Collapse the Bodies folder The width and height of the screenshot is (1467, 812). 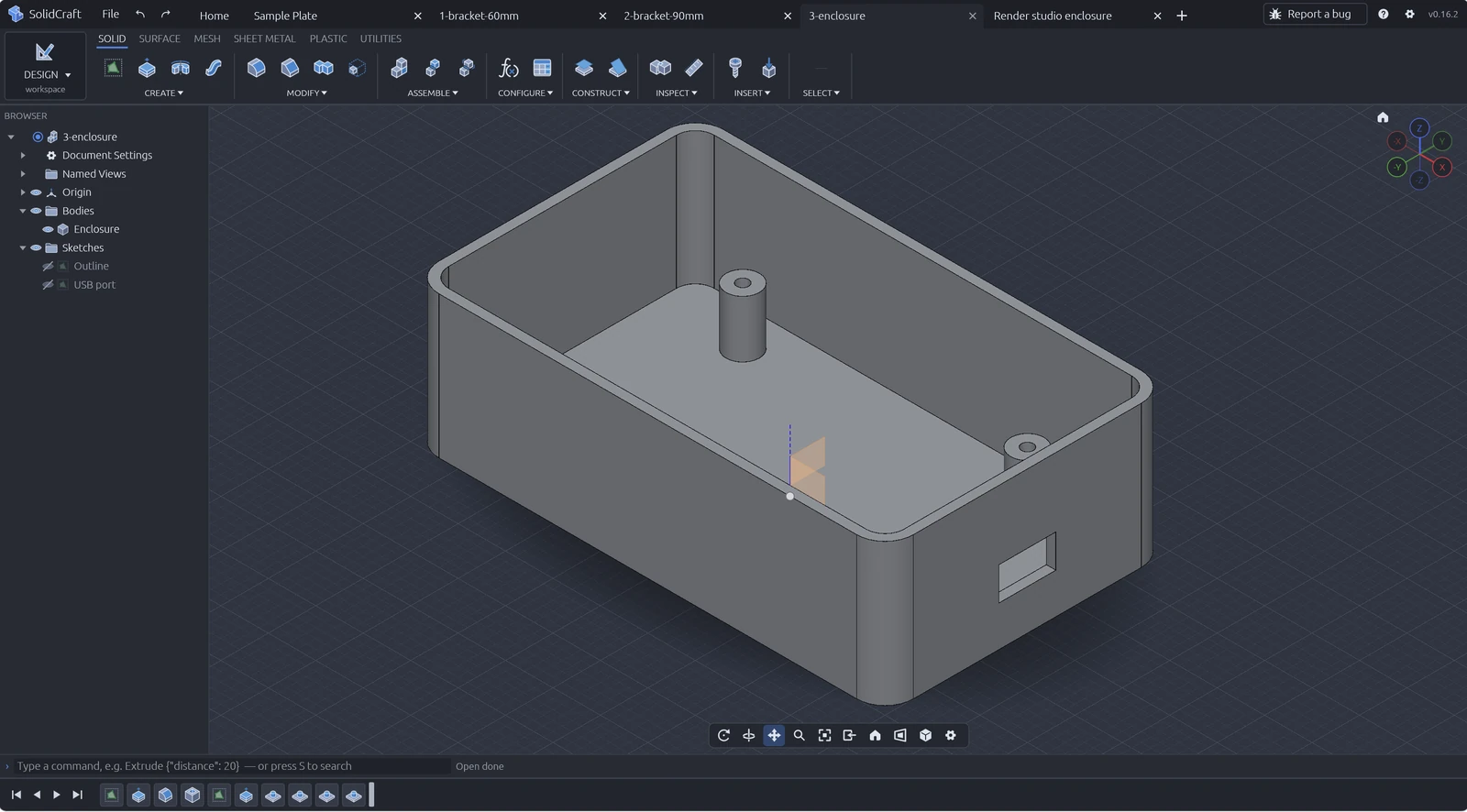coord(23,211)
